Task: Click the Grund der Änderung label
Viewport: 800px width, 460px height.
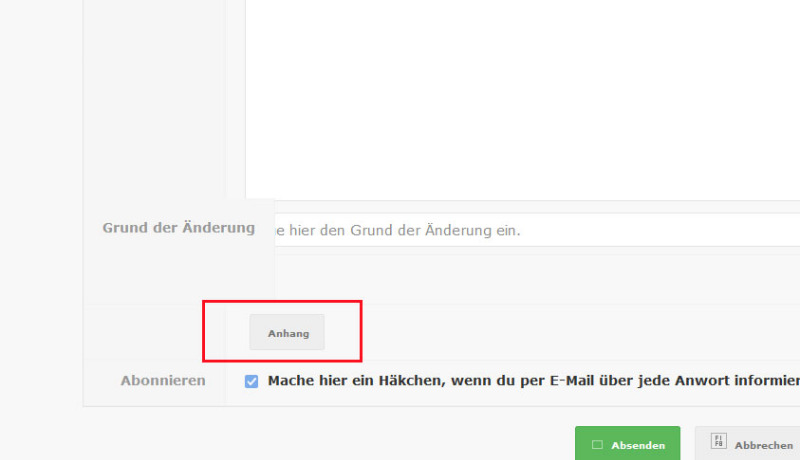Action: tap(179, 227)
